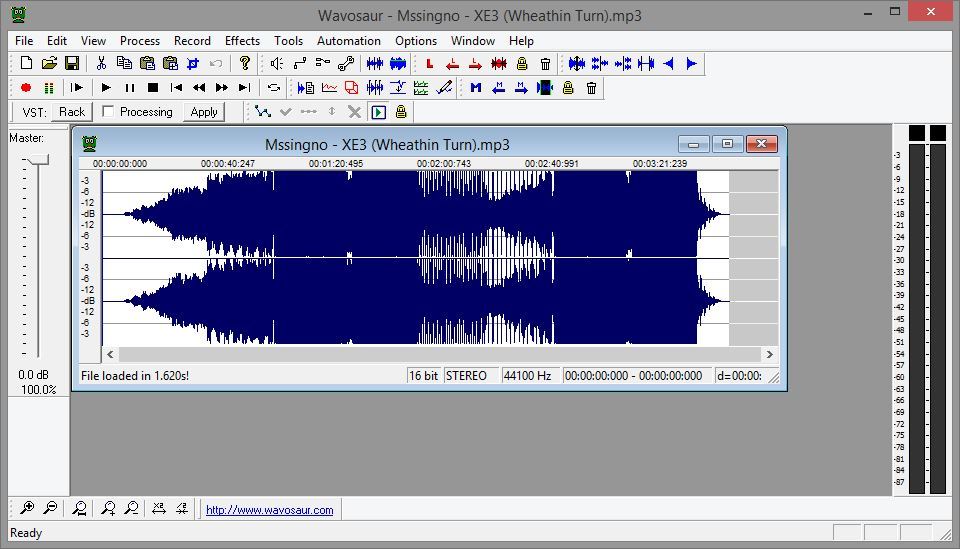Toggle the marker lock icon
The width and height of the screenshot is (960, 549).
568,88
